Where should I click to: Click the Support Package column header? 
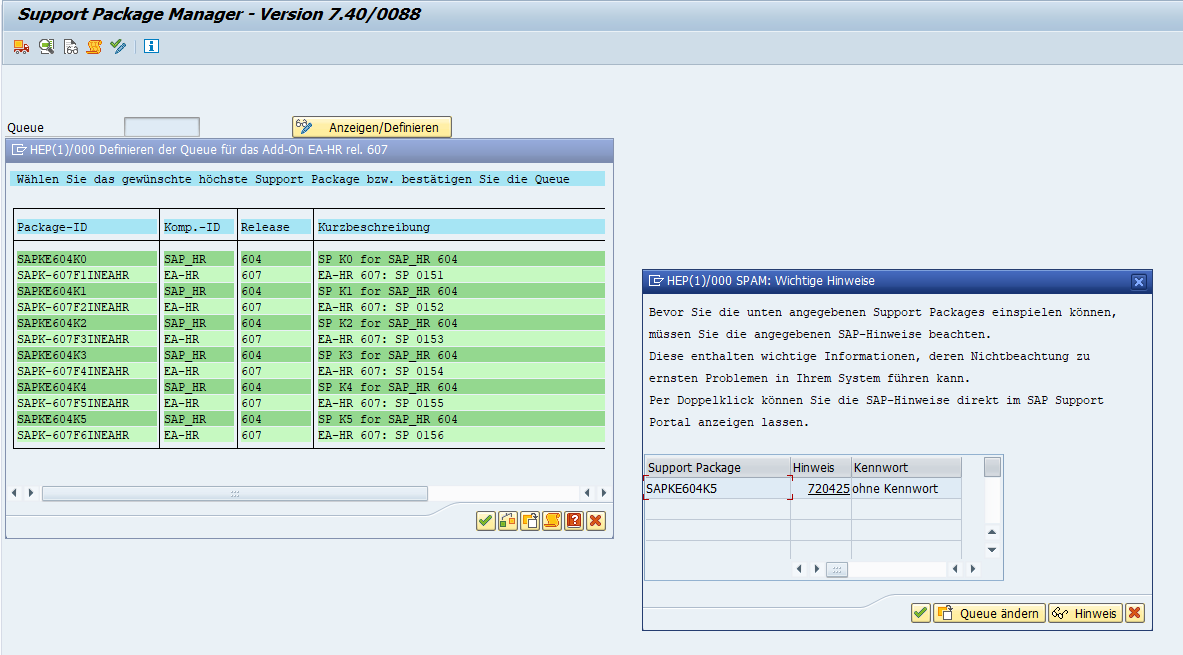pyautogui.click(x=717, y=467)
